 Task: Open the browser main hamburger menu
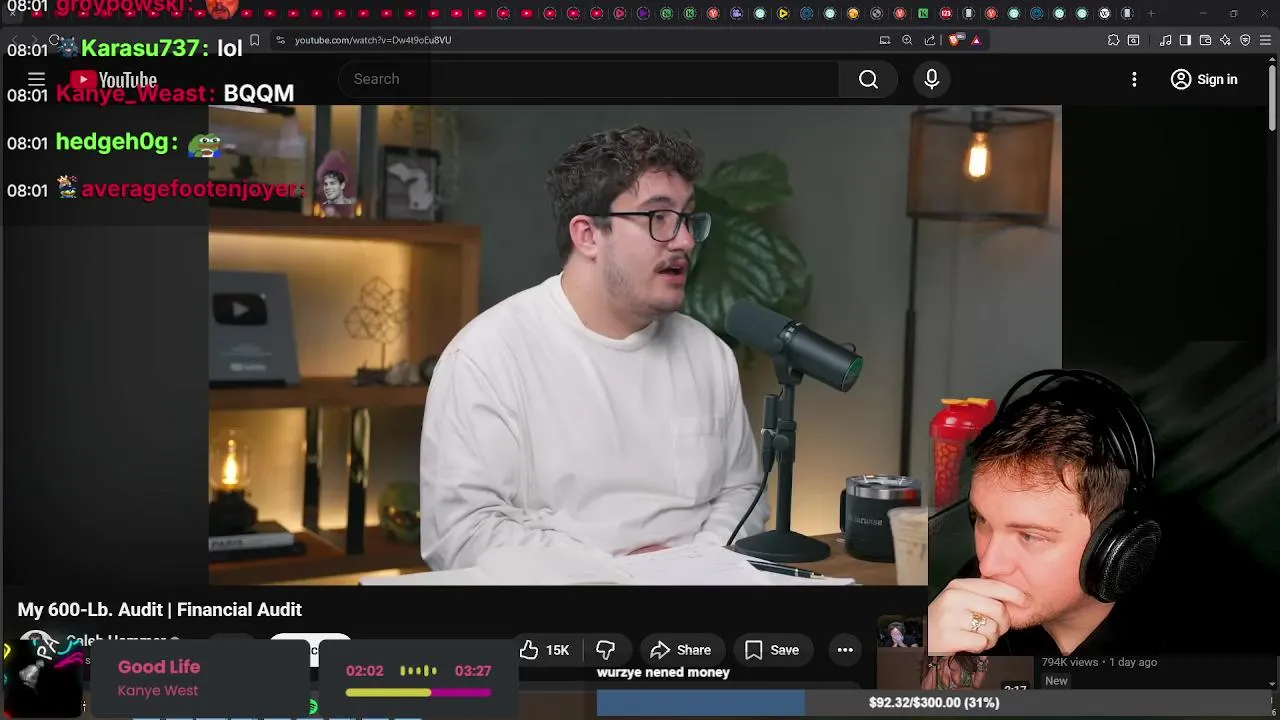[x=1265, y=40]
